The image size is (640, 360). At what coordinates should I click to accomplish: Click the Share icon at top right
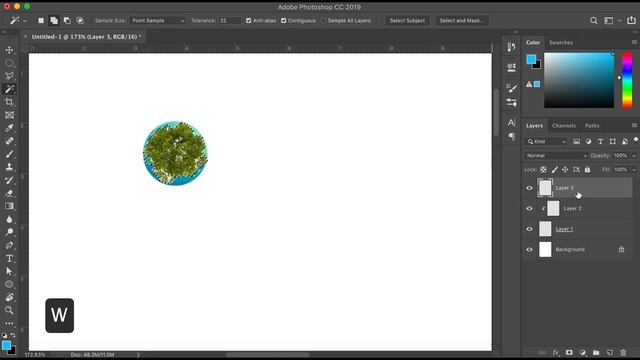tap(631, 20)
